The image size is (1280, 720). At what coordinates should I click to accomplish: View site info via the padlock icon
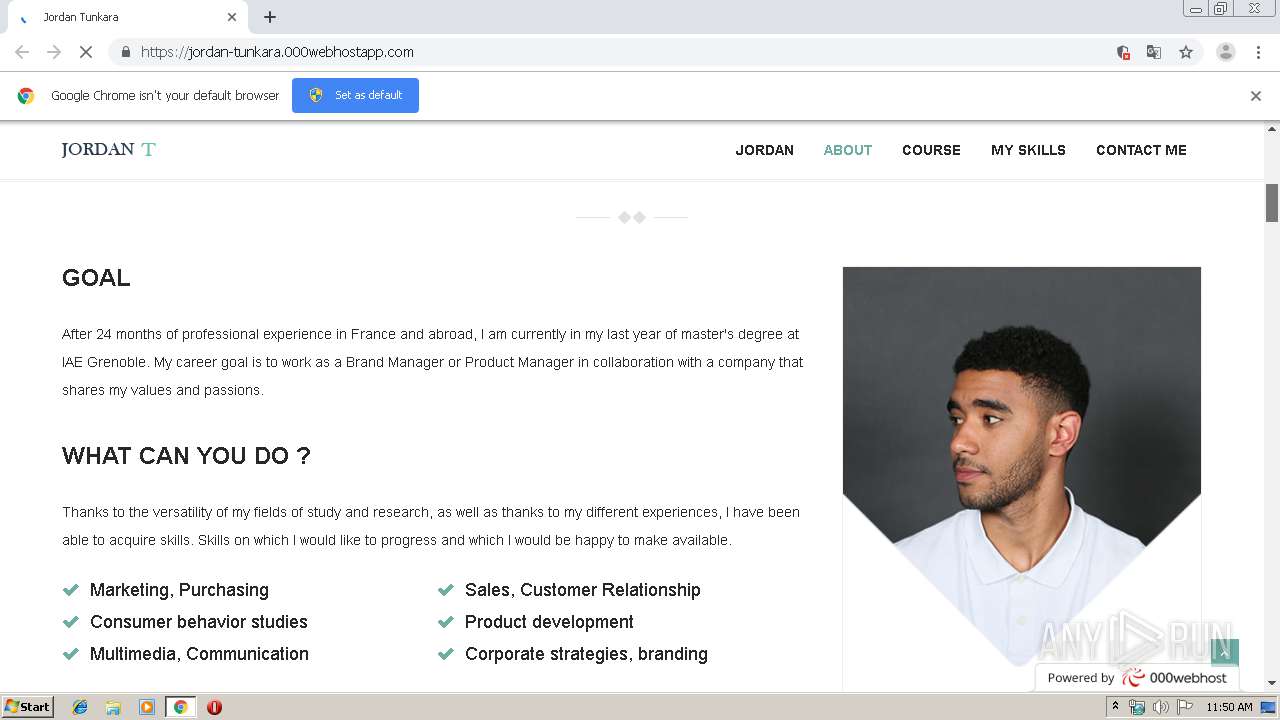[125, 52]
